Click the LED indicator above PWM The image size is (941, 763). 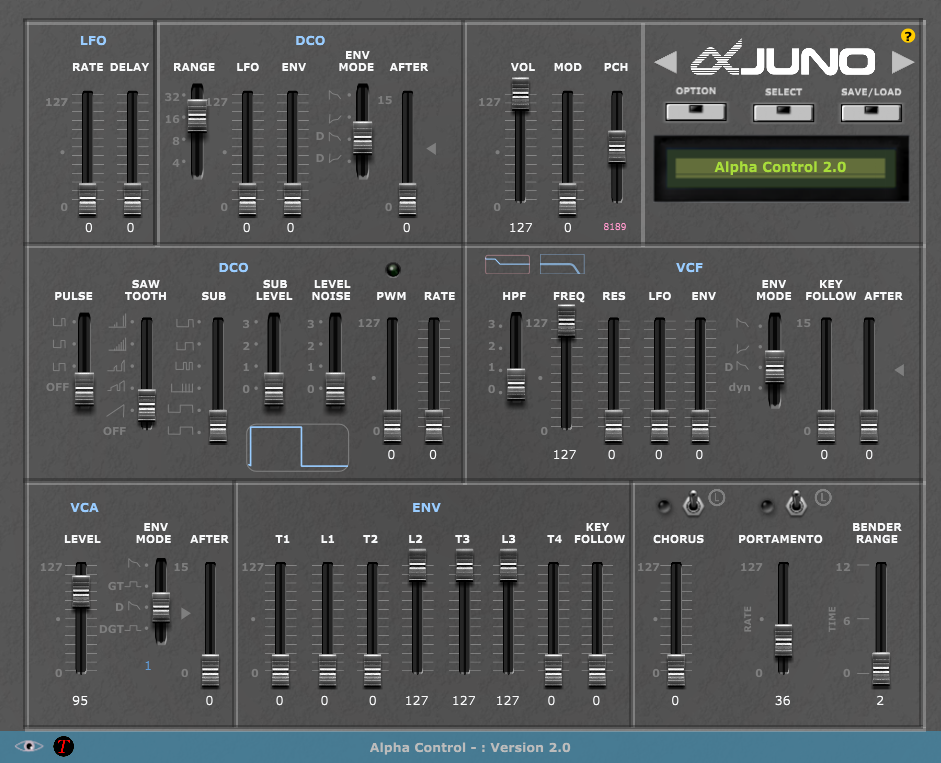393,270
